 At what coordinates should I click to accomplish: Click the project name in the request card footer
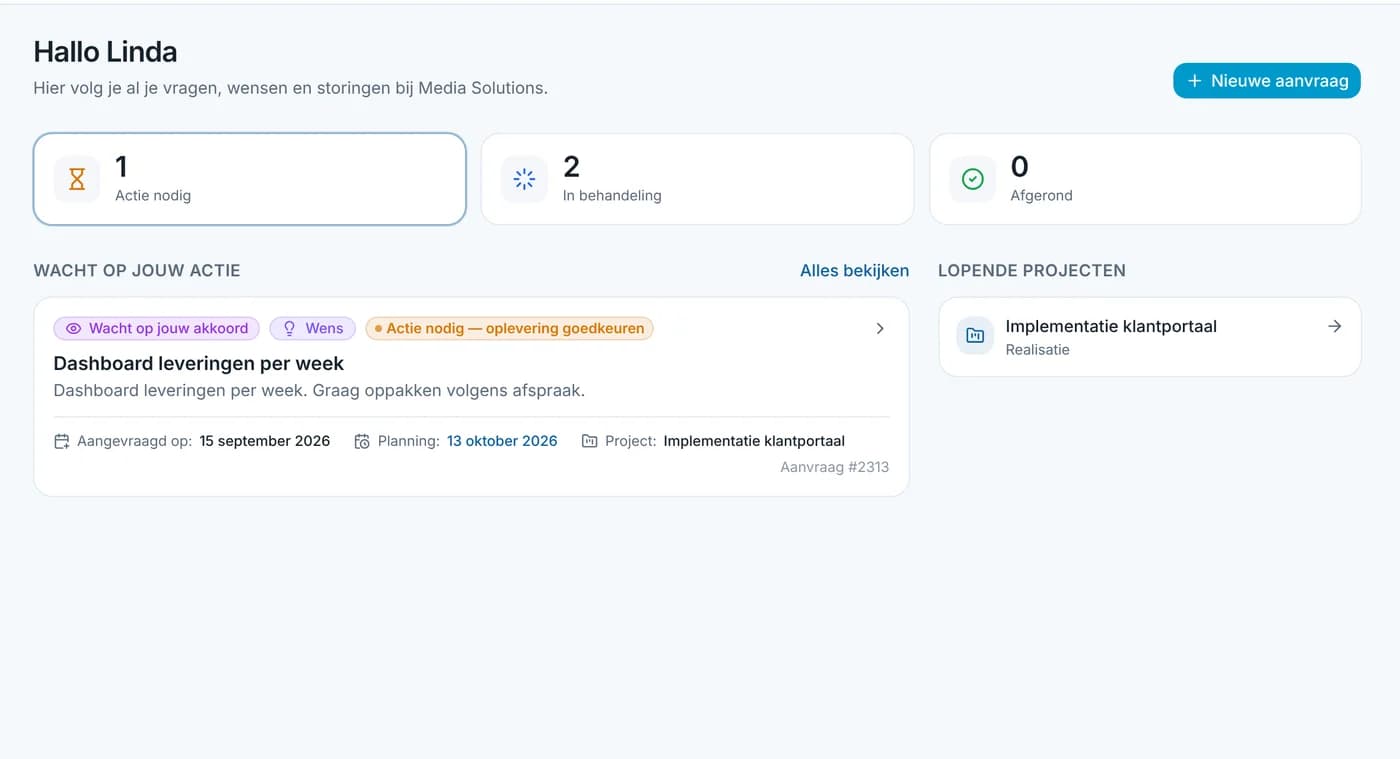pyautogui.click(x=754, y=441)
